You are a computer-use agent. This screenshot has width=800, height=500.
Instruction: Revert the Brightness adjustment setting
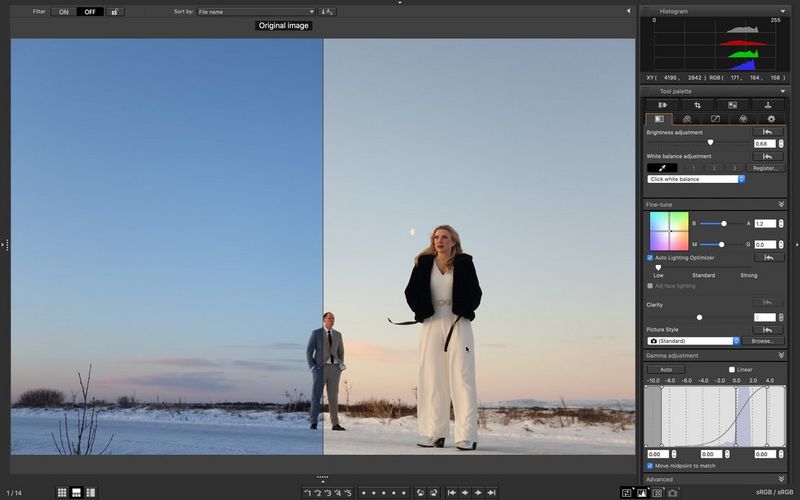[767, 132]
